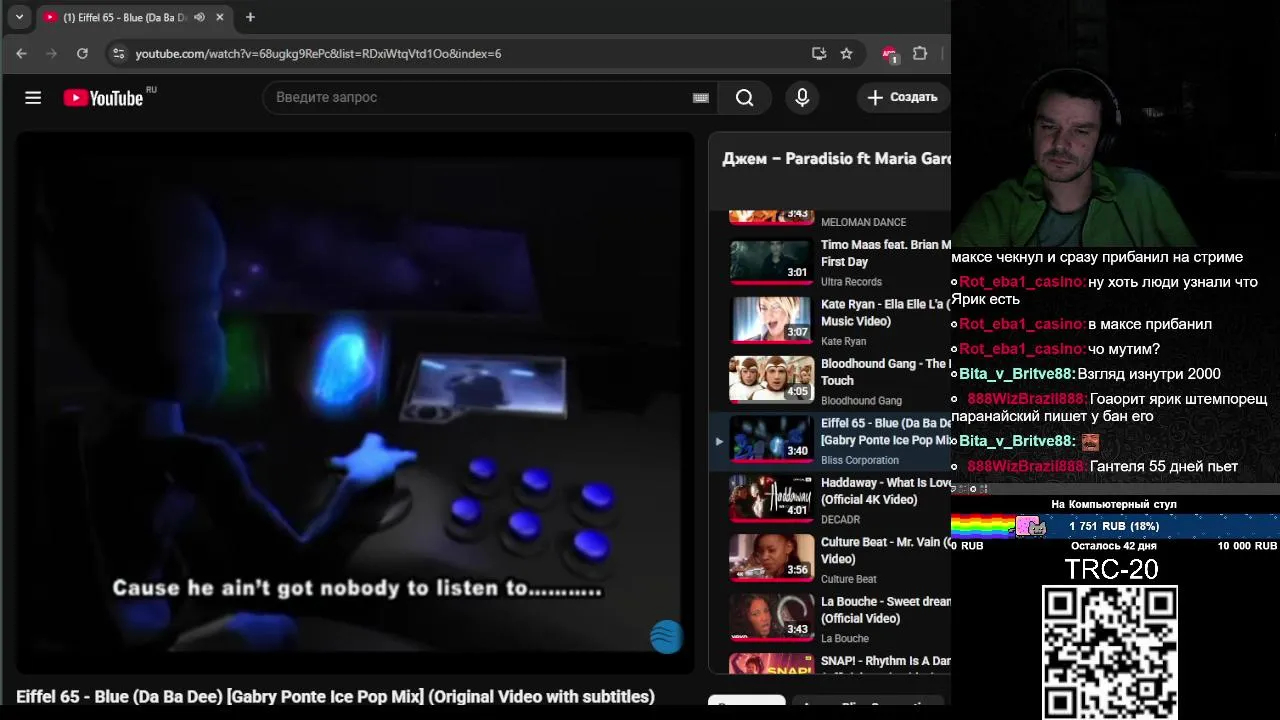
Task: Reload the YouTube page
Action: coord(82,53)
